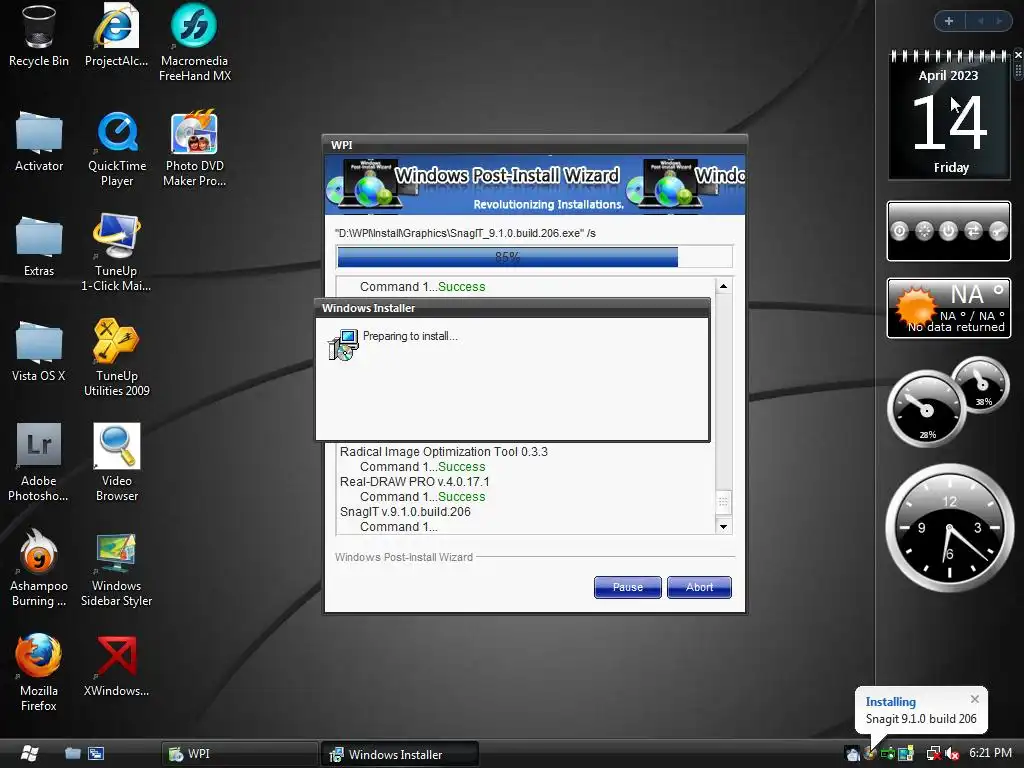Open the XWindows... desktop shortcut
1024x768 pixels.
(116, 666)
